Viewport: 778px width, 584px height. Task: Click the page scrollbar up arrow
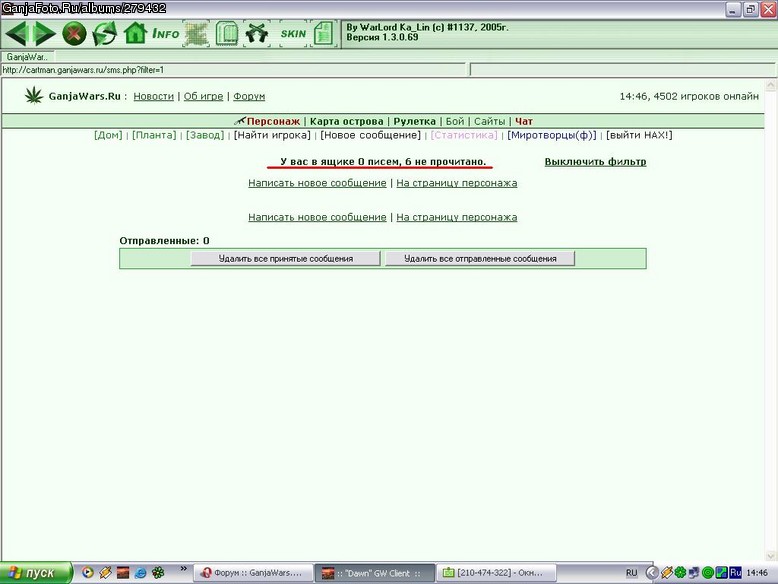771,85
